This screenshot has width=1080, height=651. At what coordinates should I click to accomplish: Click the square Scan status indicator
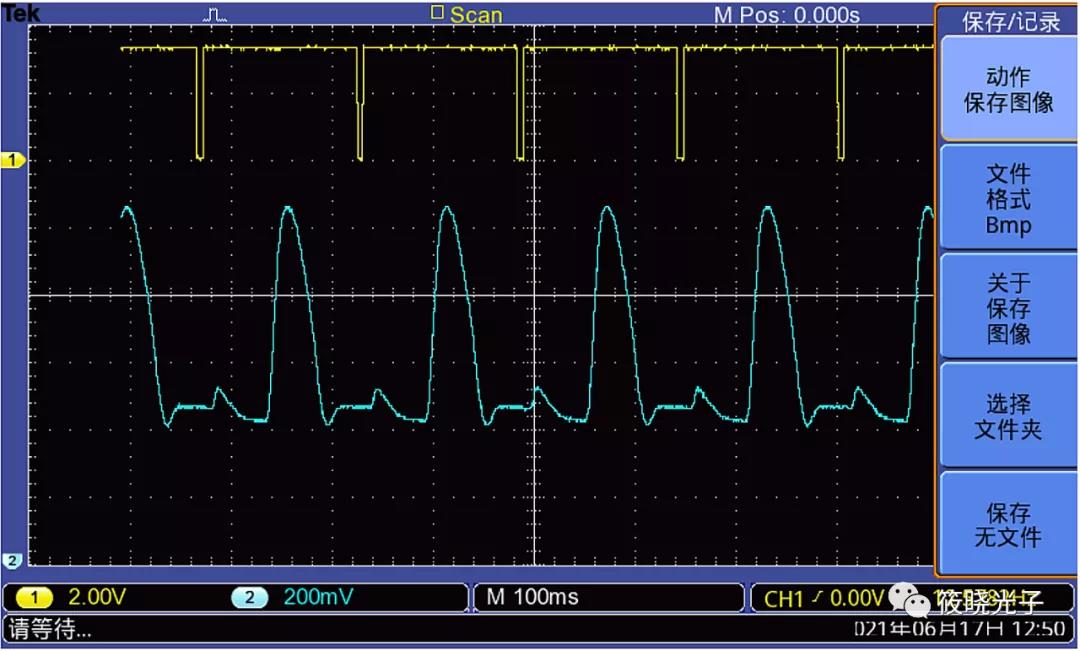437,13
